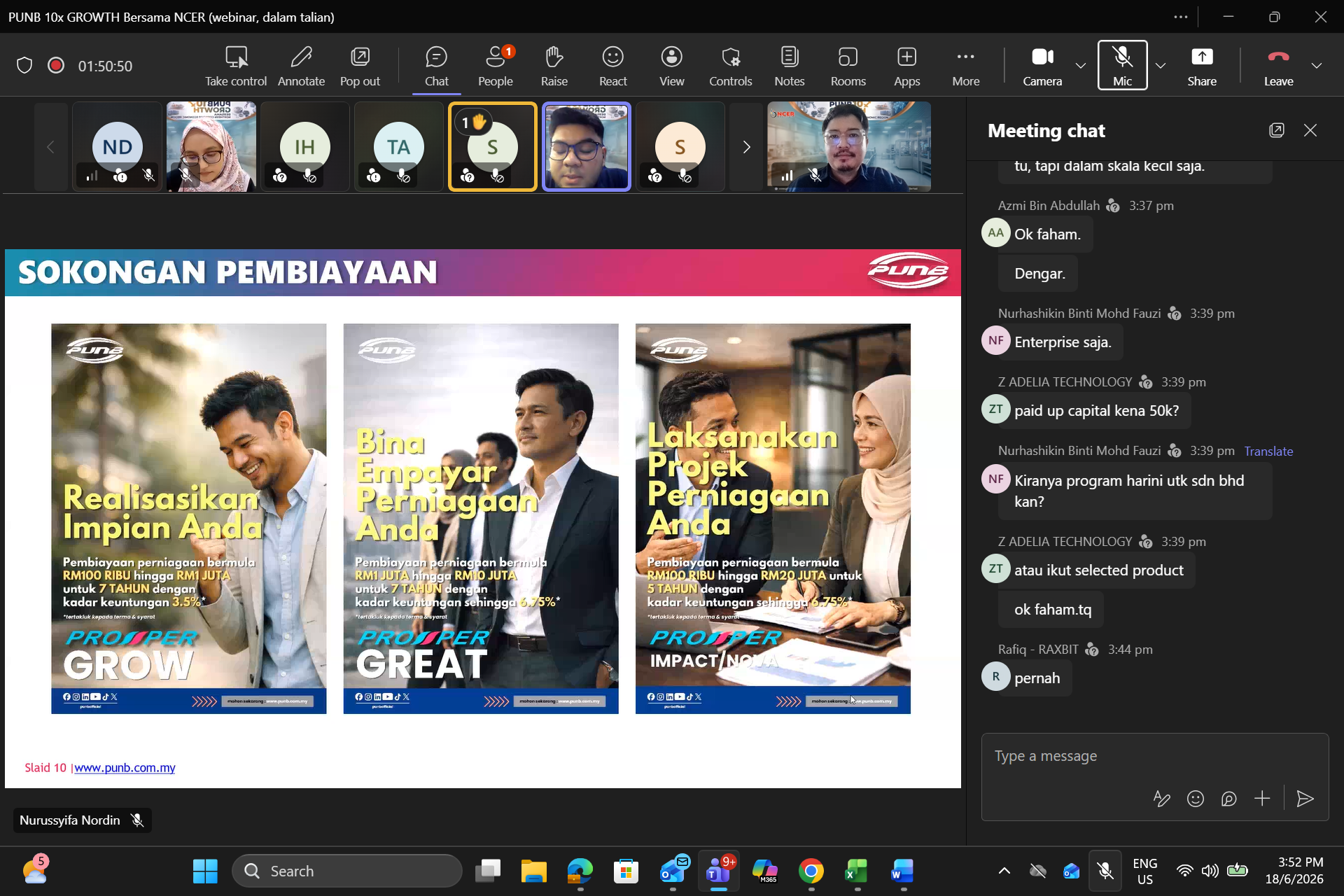1344x896 pixels.
Task: Open breakout Rooms
Action: click(848, 66)
